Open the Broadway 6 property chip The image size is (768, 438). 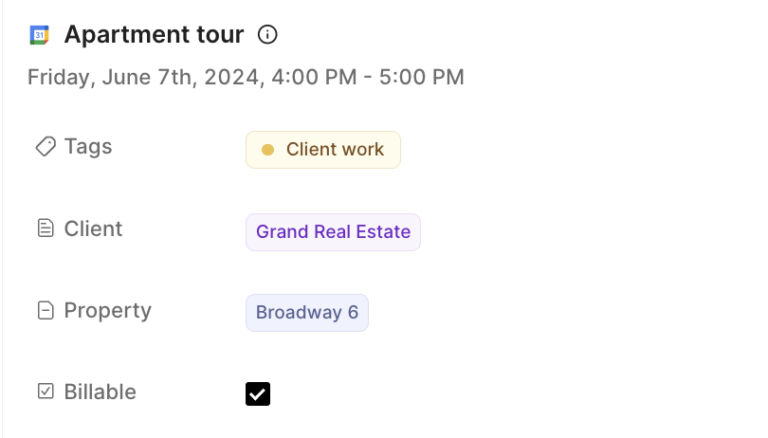click(307, 313)
